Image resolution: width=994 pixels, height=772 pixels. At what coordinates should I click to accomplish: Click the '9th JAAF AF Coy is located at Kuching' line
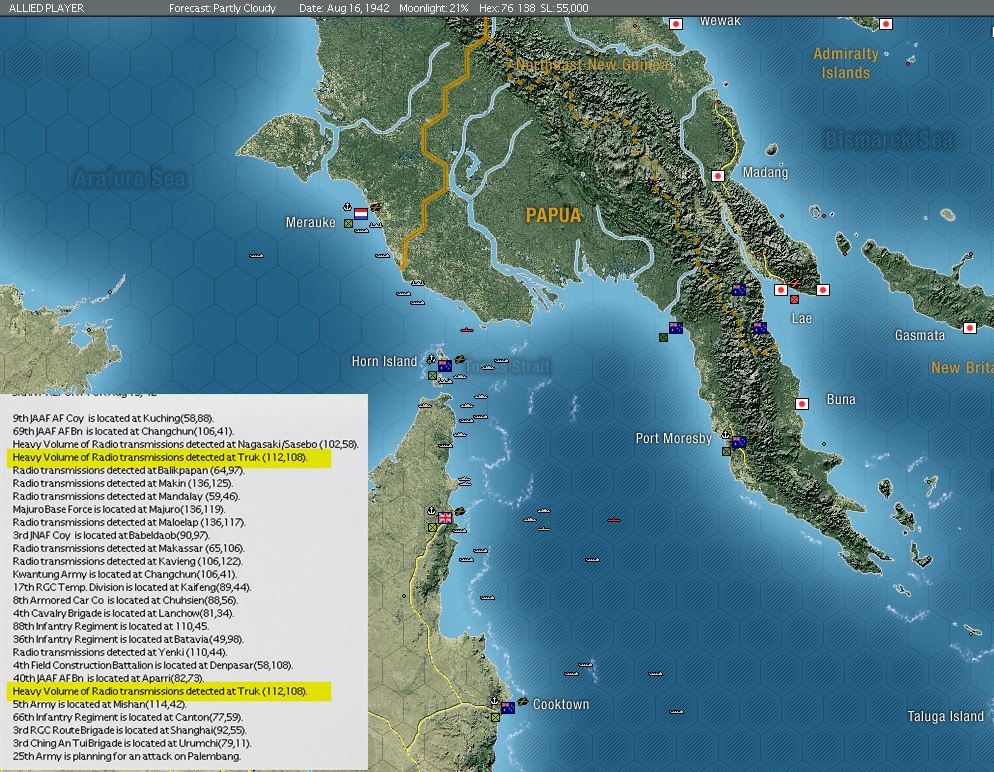pos(113,418)
